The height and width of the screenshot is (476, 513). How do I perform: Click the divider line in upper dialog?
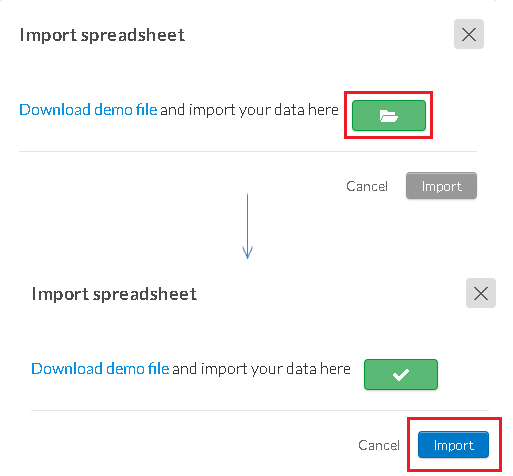click(x=248, y=151)
